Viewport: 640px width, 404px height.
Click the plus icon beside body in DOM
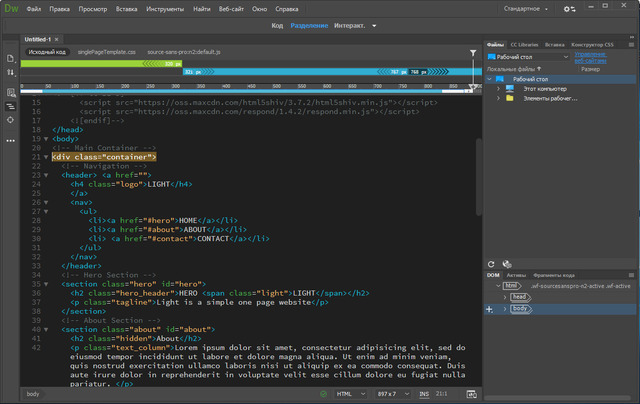click(489, 310)
